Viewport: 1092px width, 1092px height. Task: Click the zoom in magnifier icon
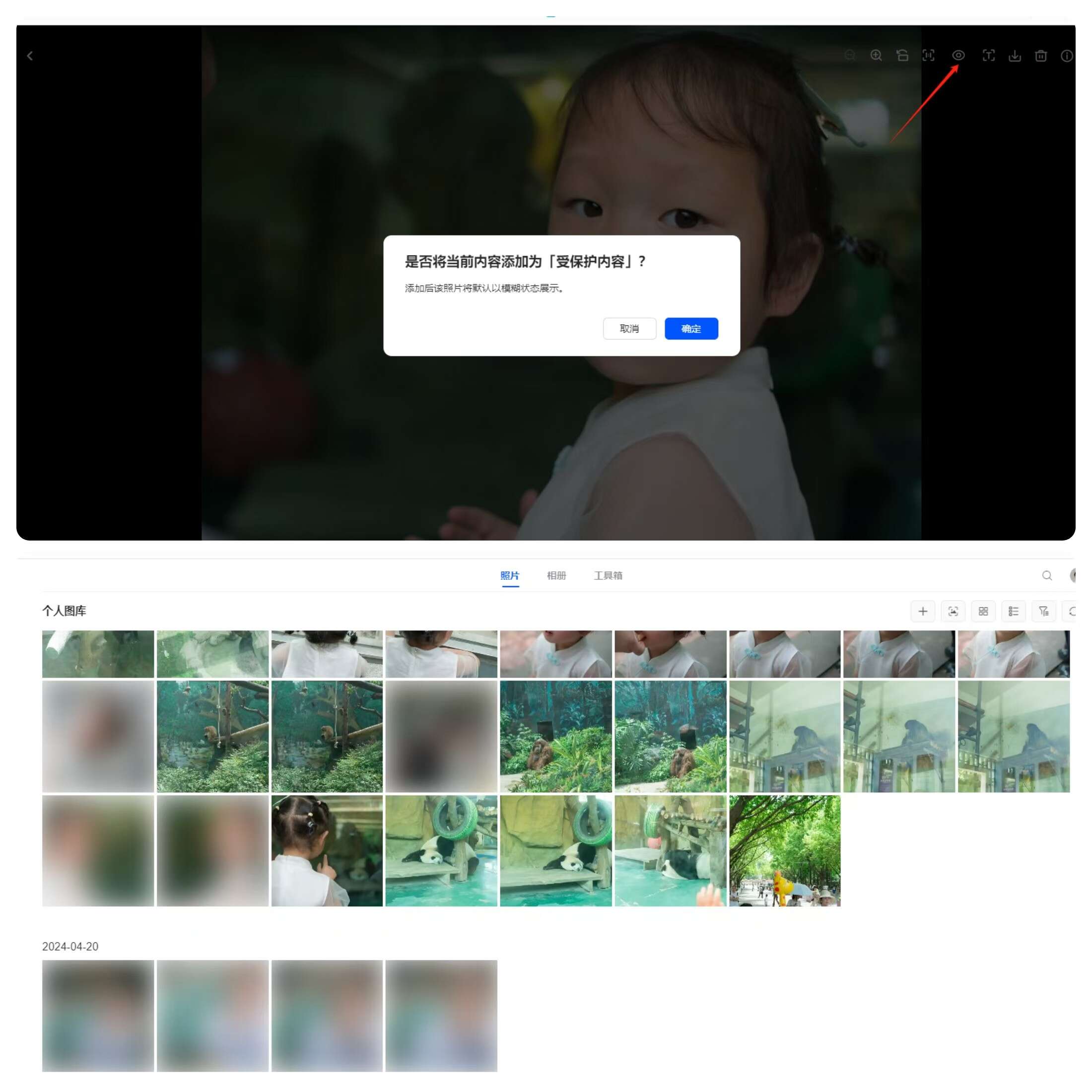pos(876,56)
